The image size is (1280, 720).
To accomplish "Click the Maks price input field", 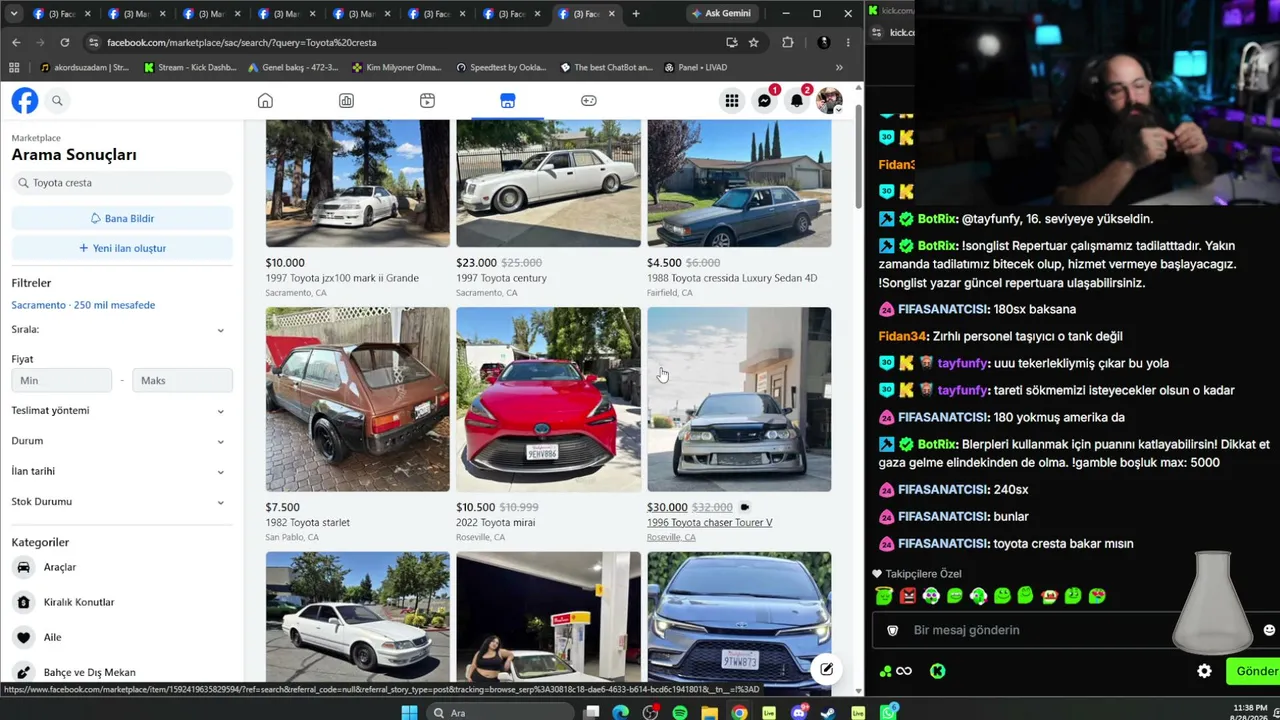I will (182, 380).
